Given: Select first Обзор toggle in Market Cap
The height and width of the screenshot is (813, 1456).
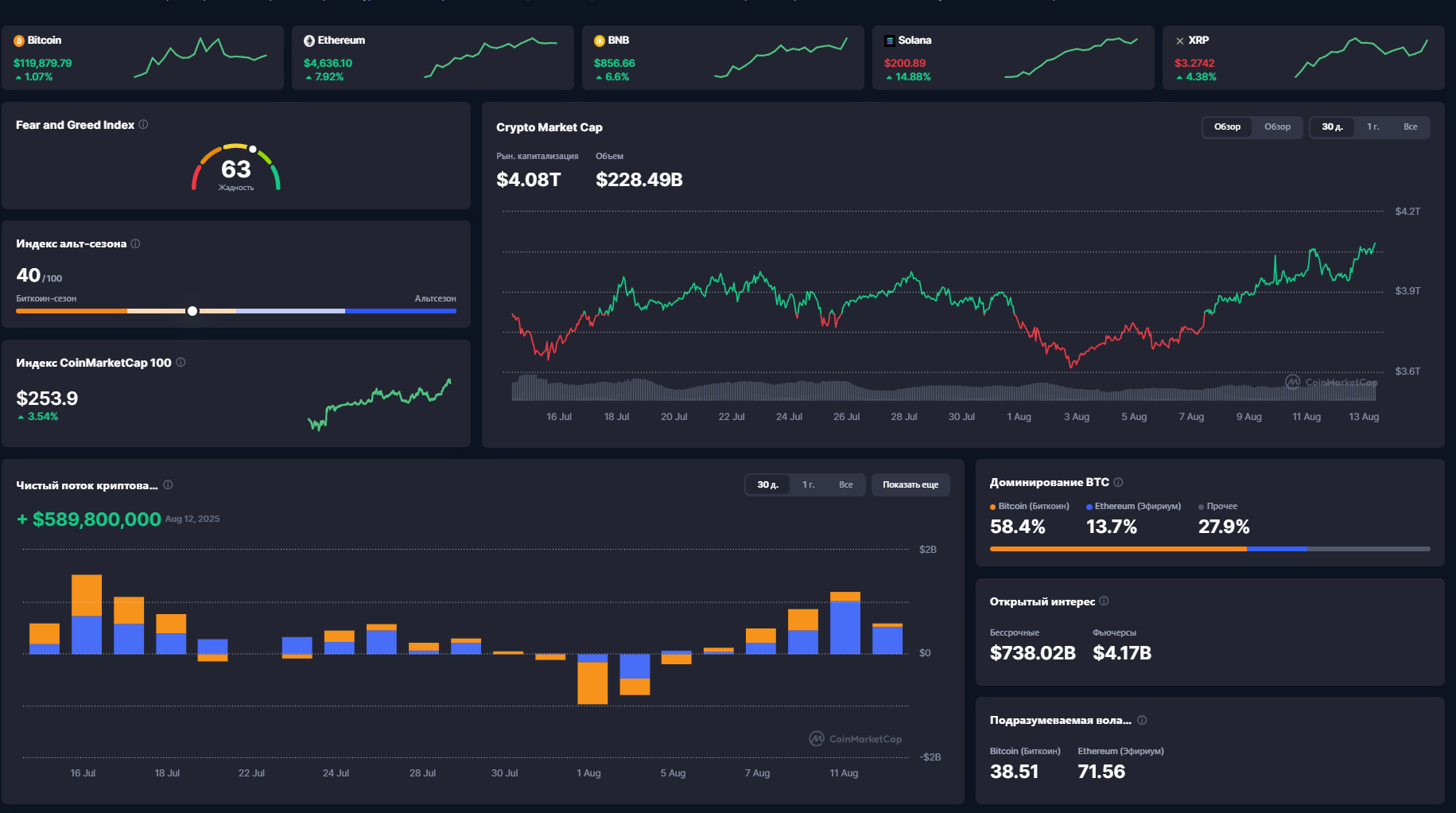Looking at the screenshot, I should (1227, 127).
